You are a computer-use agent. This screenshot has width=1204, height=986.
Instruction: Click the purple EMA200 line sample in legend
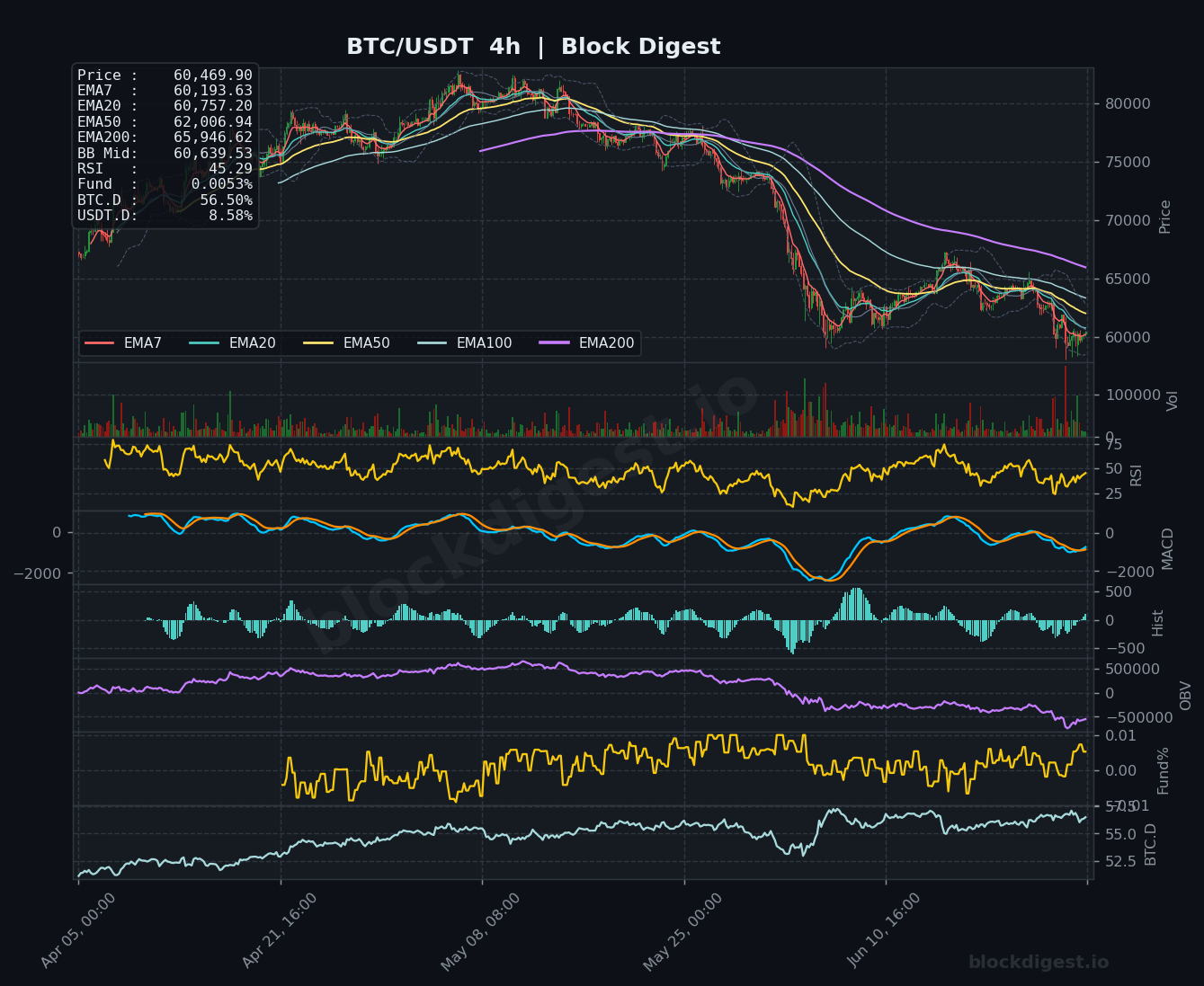(x=554, y=343)
